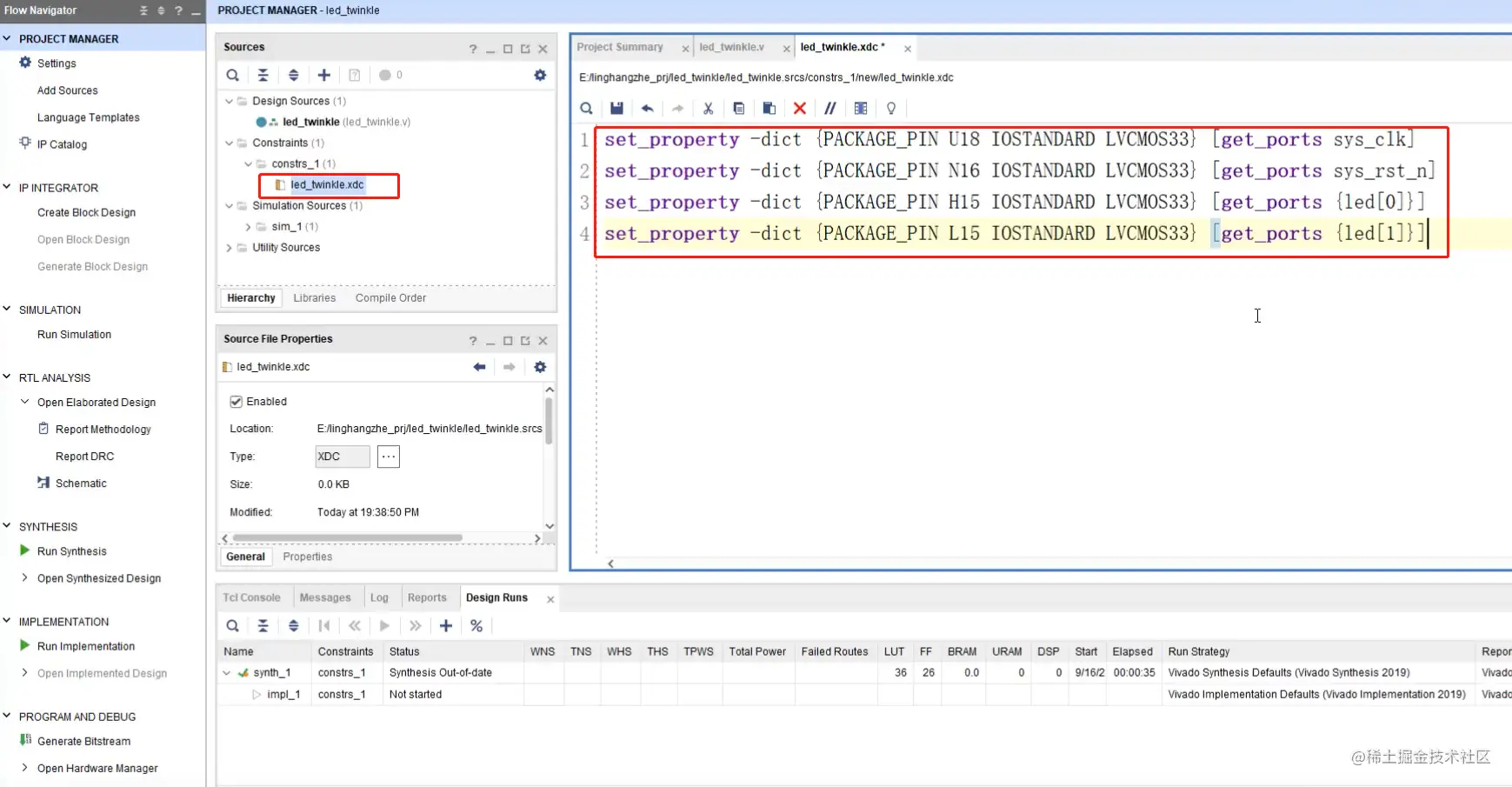Click the percent icon in Design Runs toolbar
This screenshot has height=787, width=1512.
click(x=476, y=626)
